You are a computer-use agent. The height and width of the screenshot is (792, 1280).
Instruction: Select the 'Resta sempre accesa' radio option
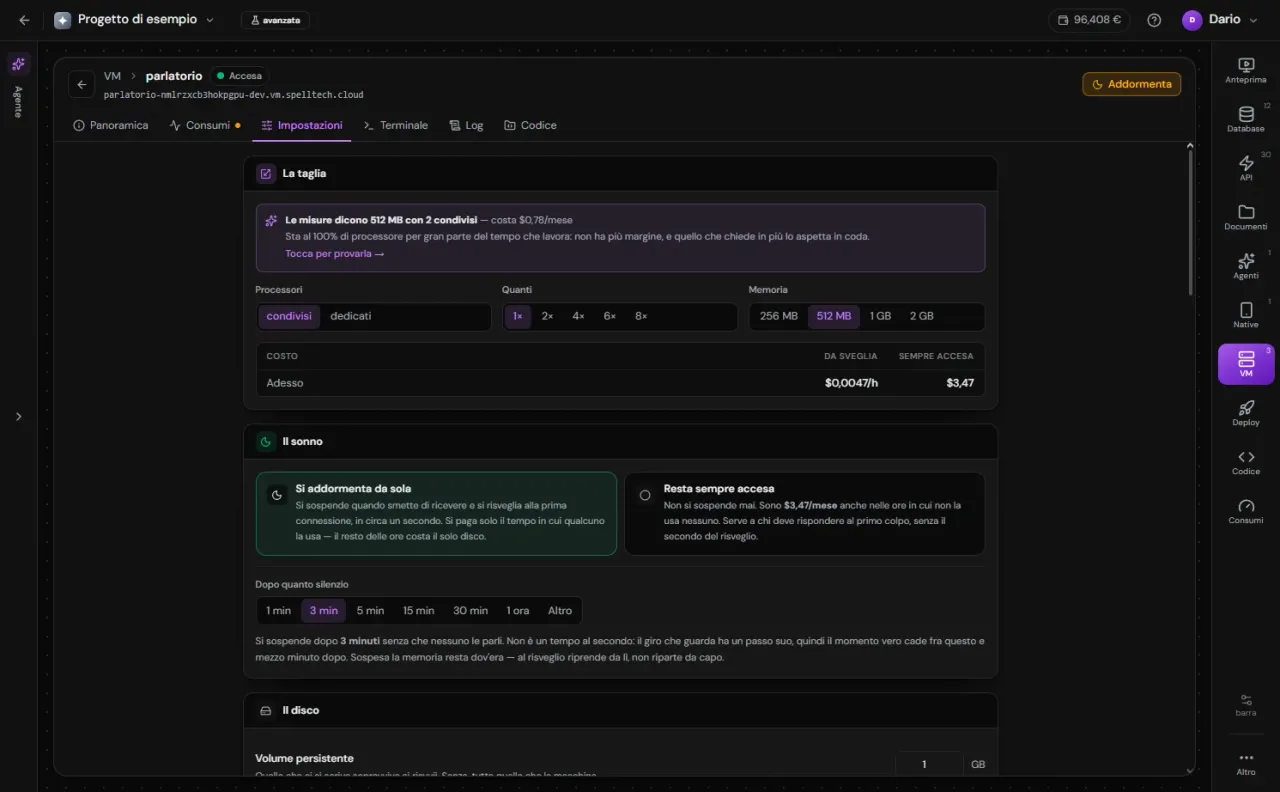(805, 514)
